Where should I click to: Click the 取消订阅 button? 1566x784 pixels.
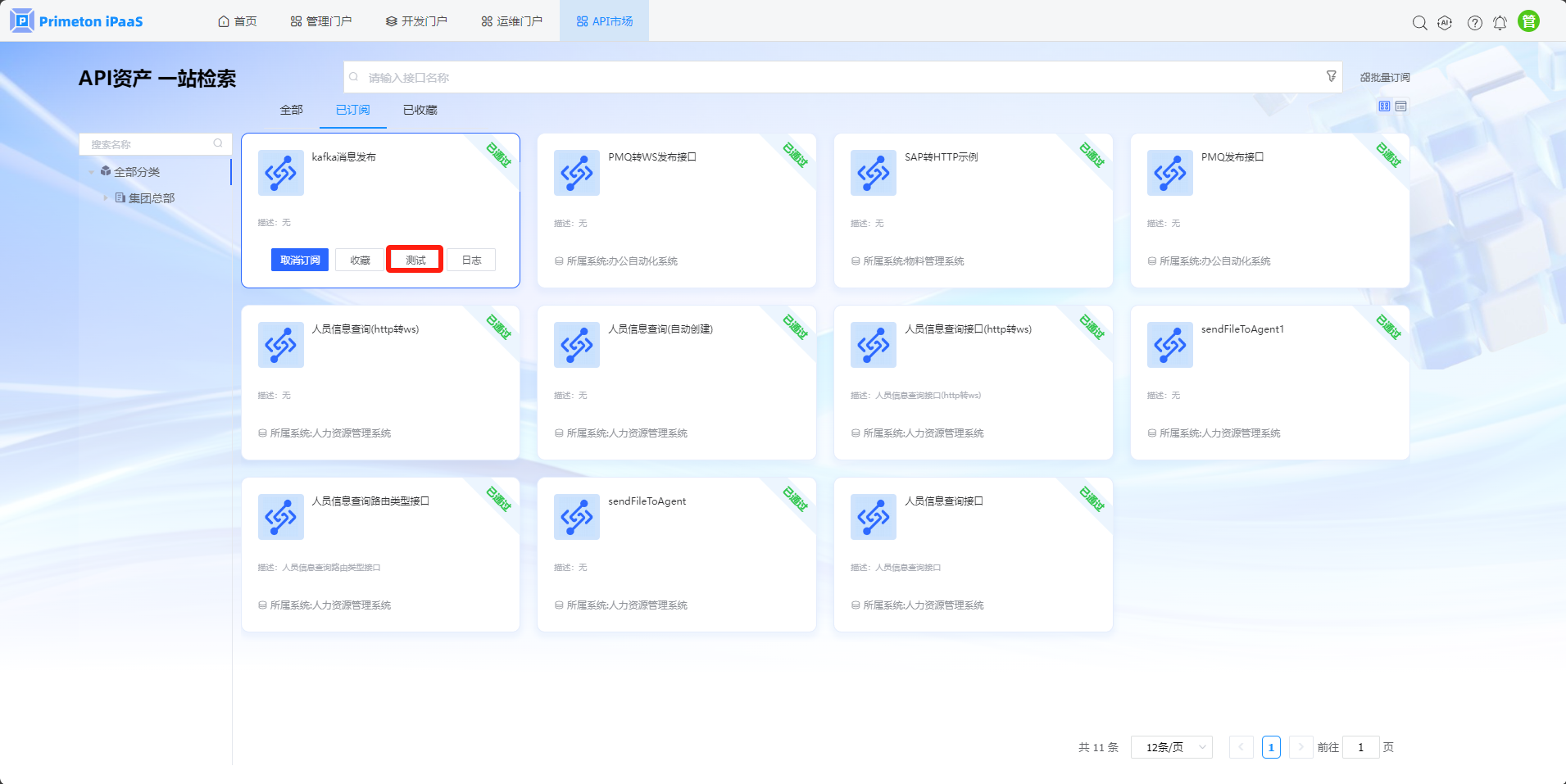pyautogui.click(x=300, y=260)
